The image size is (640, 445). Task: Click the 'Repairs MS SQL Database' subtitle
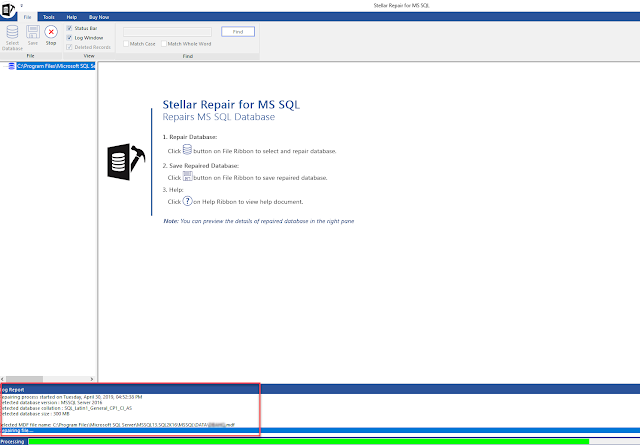pyautogui.click(x=218, y=117)
